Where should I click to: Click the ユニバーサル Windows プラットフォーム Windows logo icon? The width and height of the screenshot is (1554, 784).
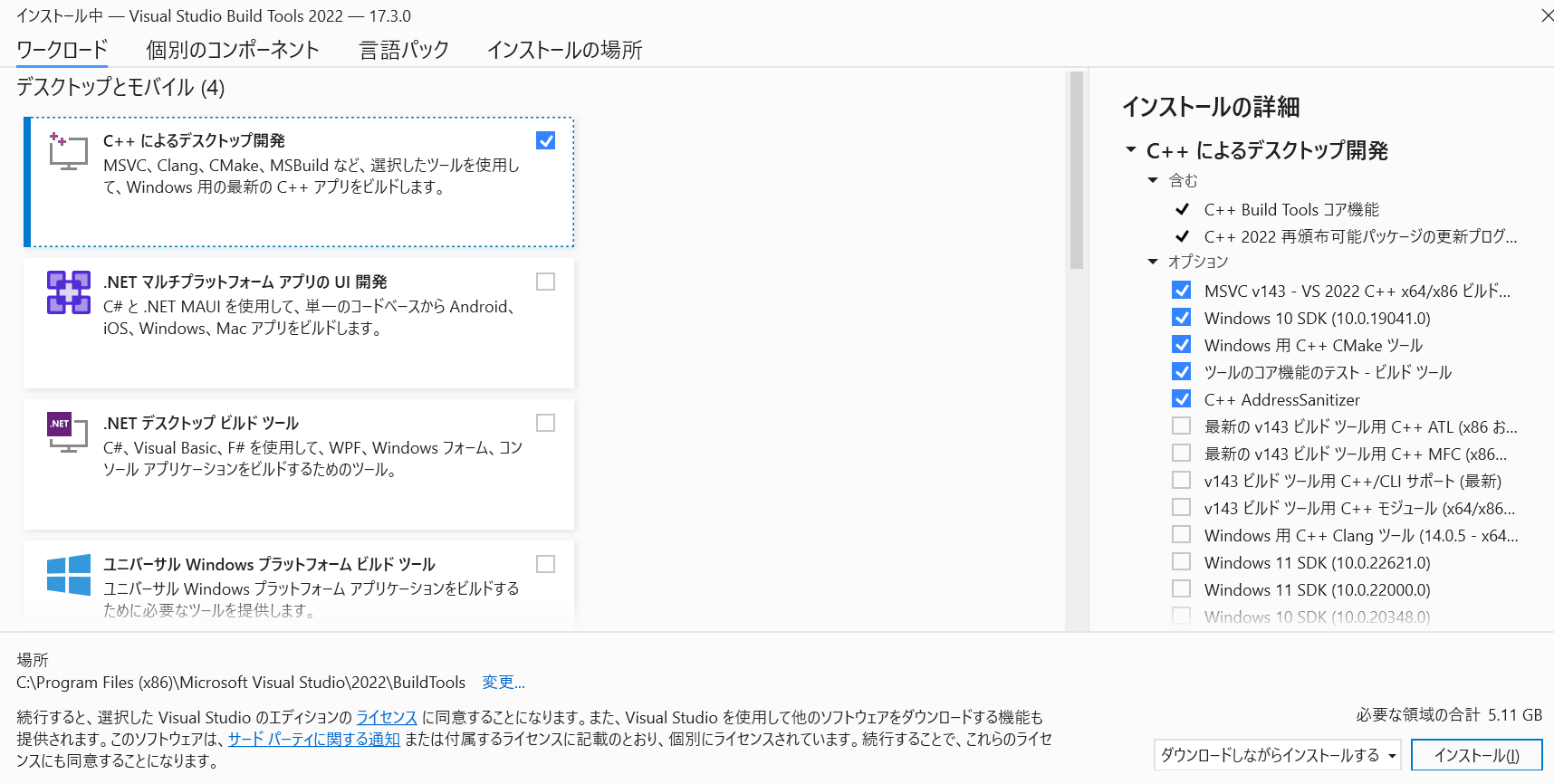click(x=69, y=575)
